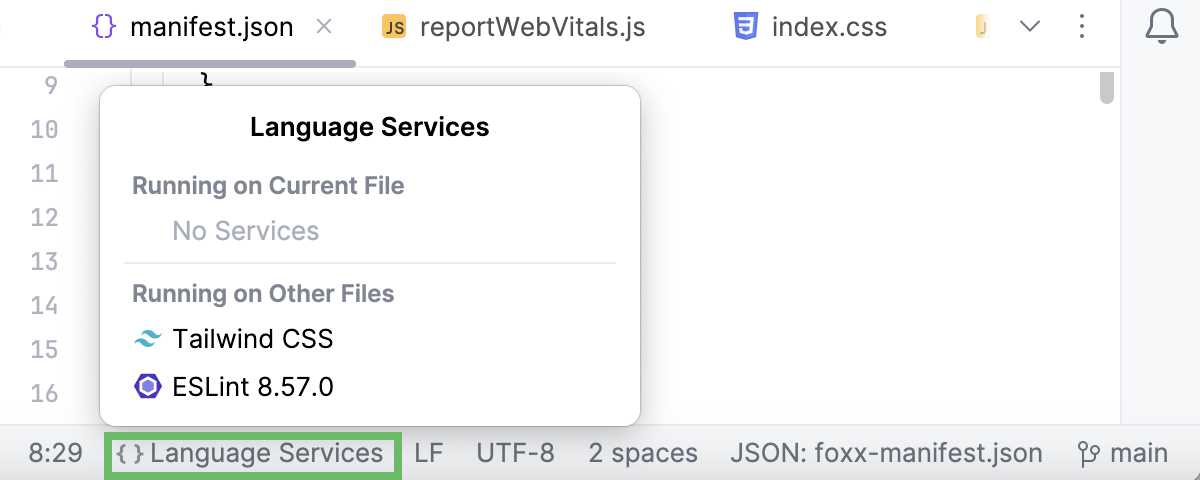
Task: Change the 2 spaces indentation setting
Action: click(643, 454)
